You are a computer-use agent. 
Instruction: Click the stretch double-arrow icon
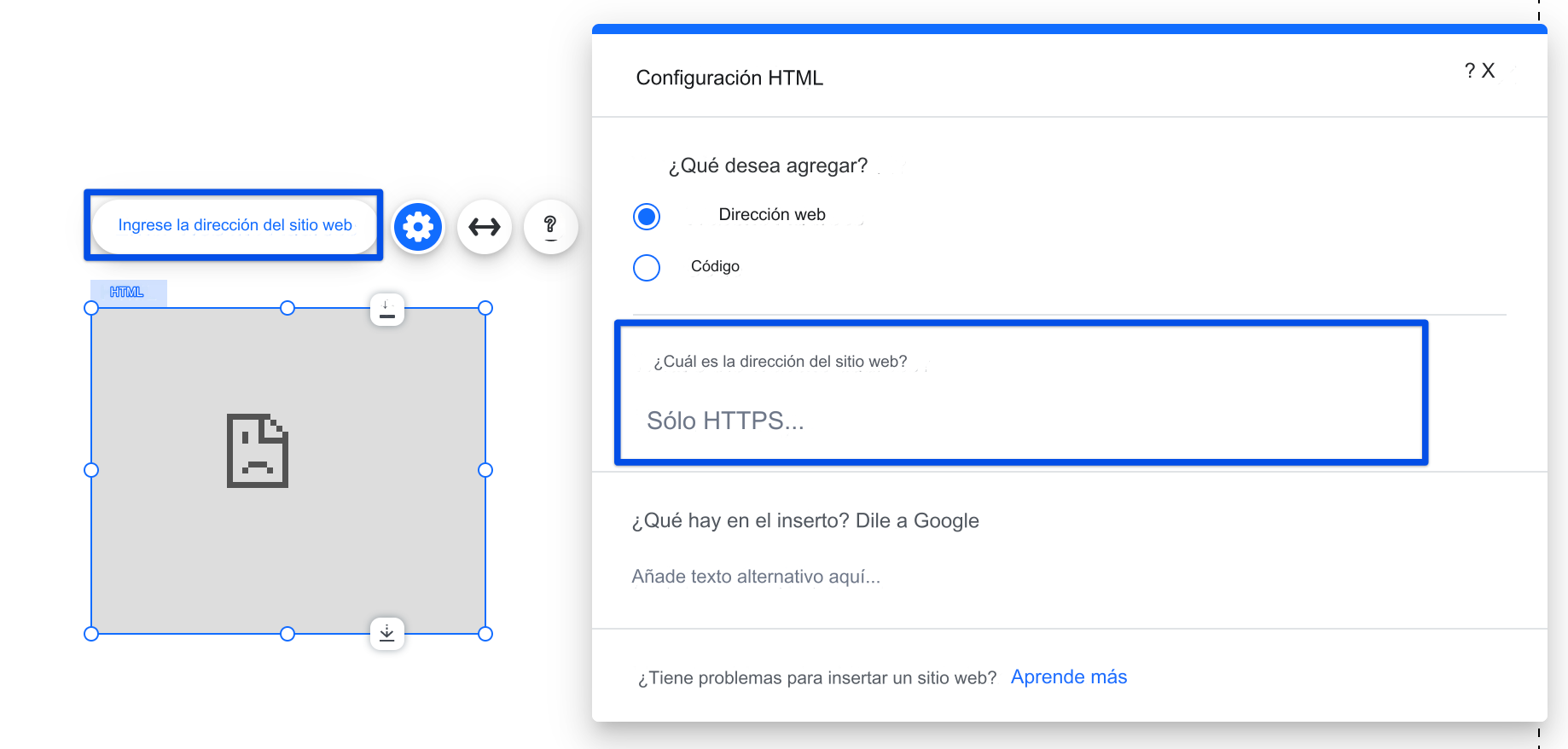click(x=485, y=227)
